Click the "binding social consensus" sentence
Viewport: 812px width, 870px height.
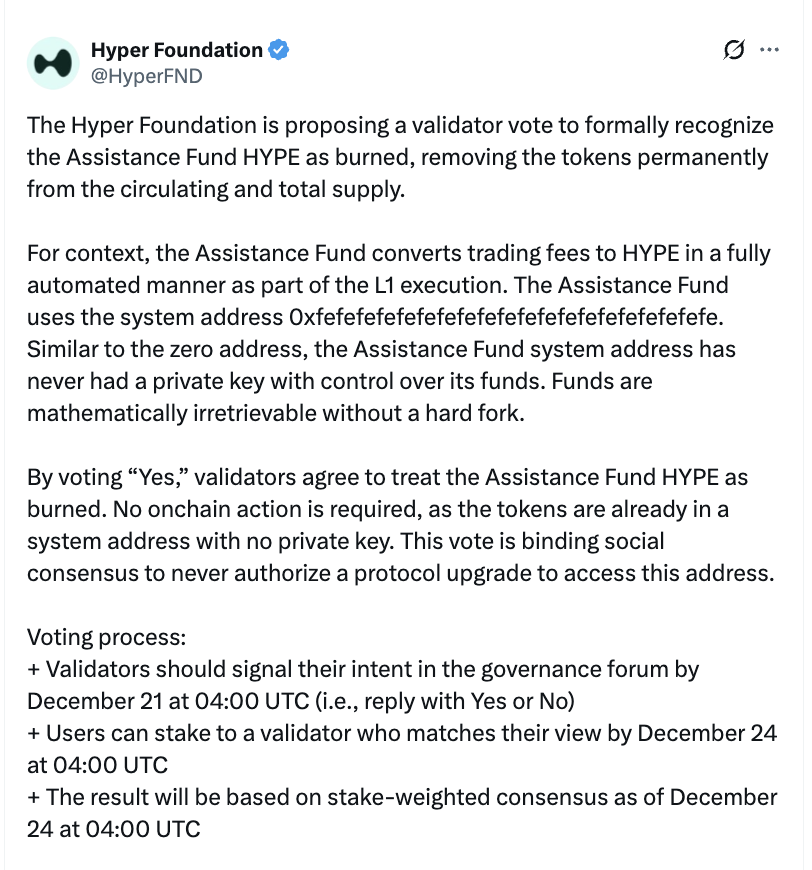(400, 573)
